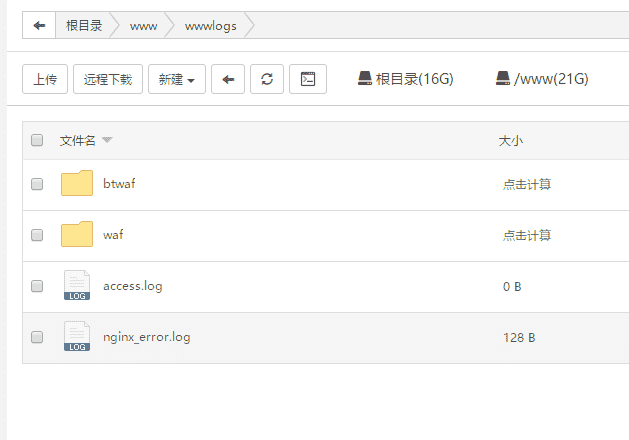Select the access.log checkbox
This screenshot has width=629, height=440.
point(37,286)
